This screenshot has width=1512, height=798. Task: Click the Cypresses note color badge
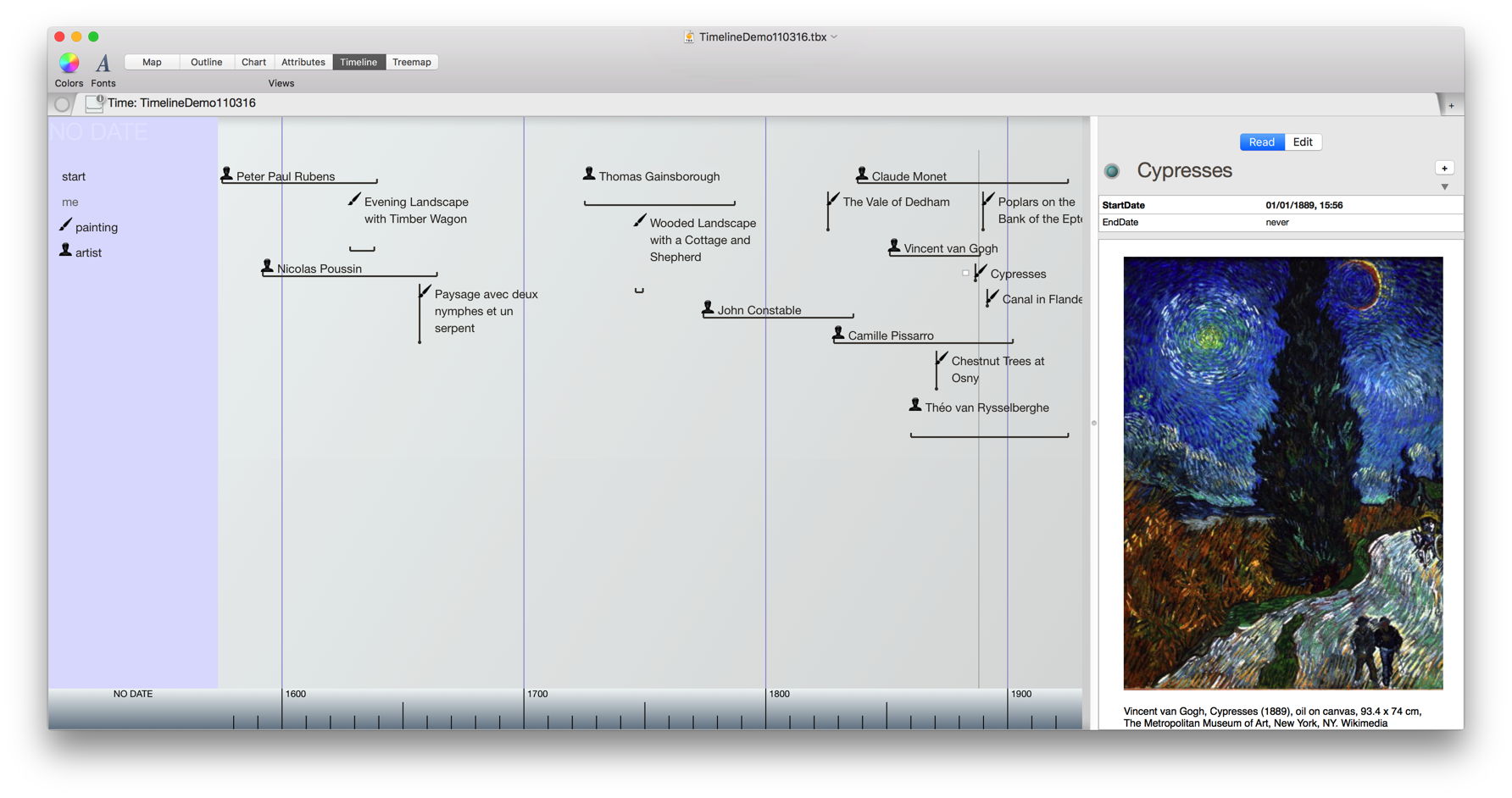1112,171
